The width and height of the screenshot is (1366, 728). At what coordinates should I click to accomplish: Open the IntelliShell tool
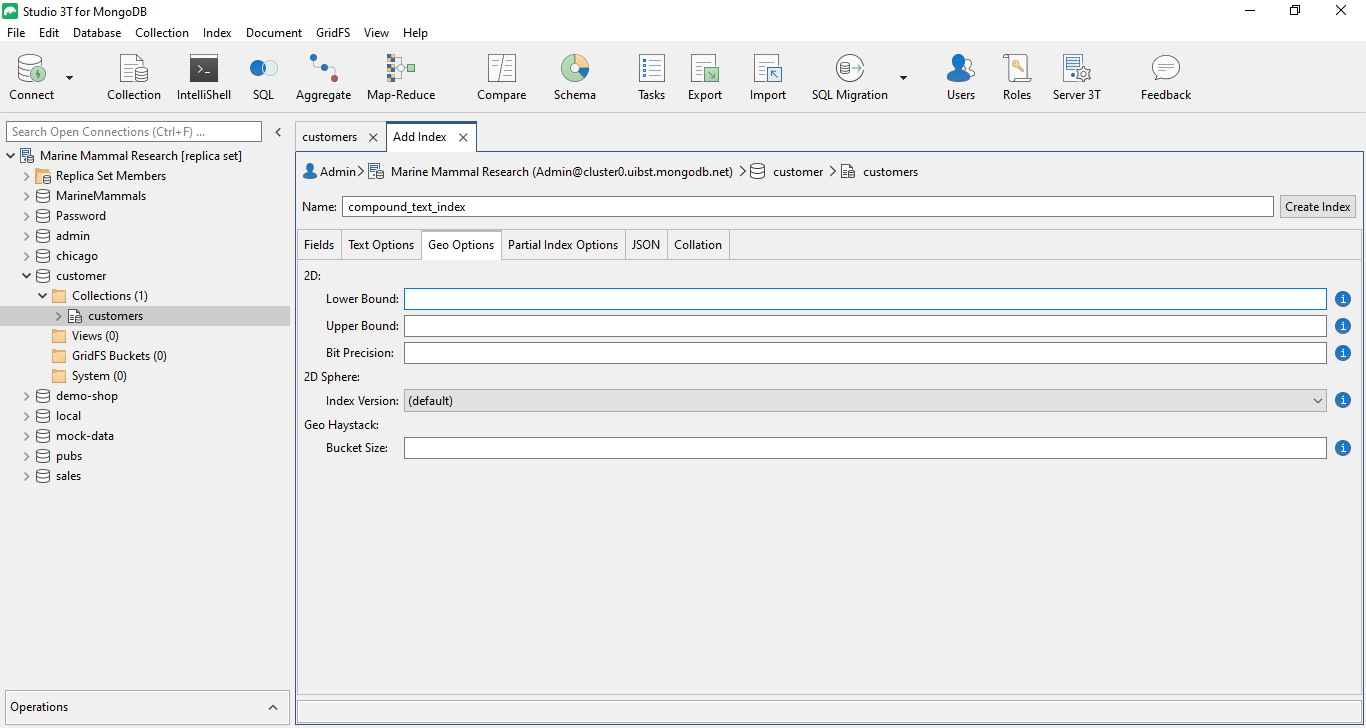[203, 75]
